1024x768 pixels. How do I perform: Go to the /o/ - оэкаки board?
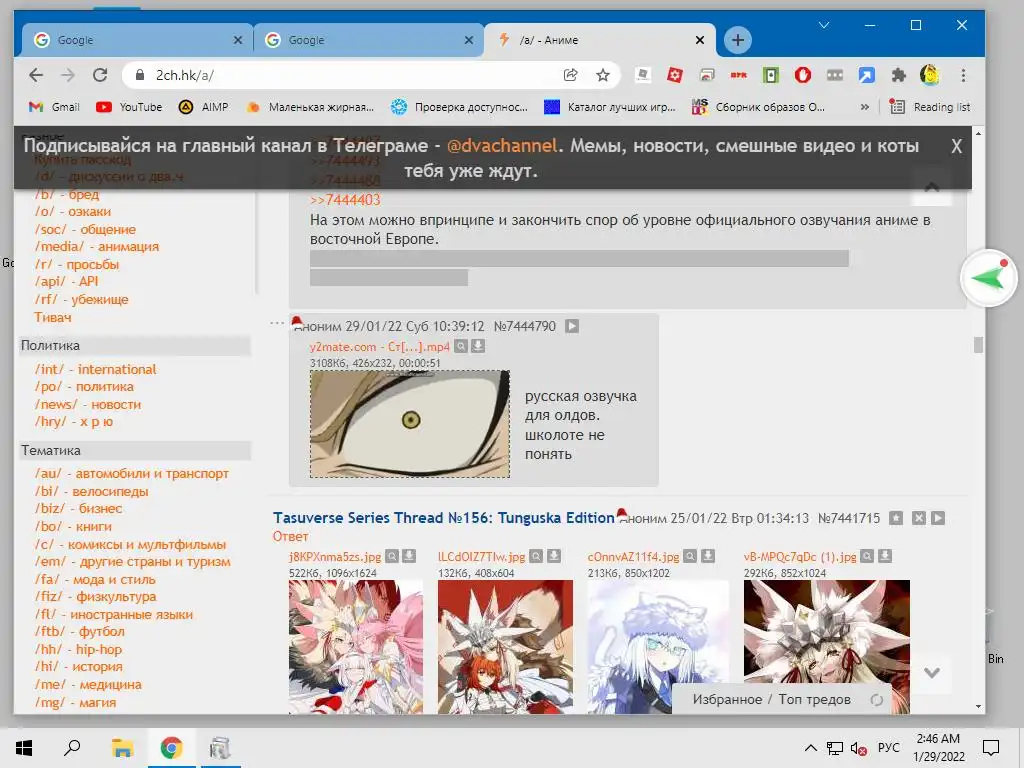(73, 212)
